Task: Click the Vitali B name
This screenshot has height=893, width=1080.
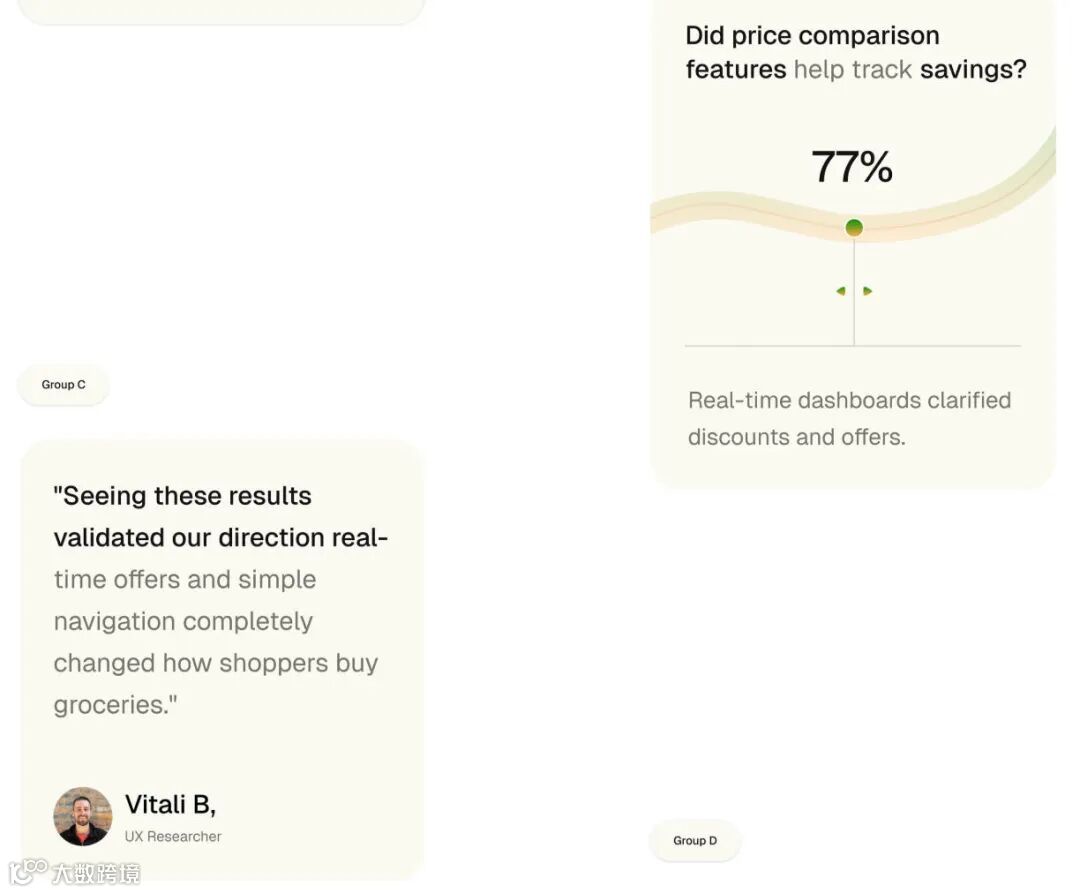Action: coord(170,805)
